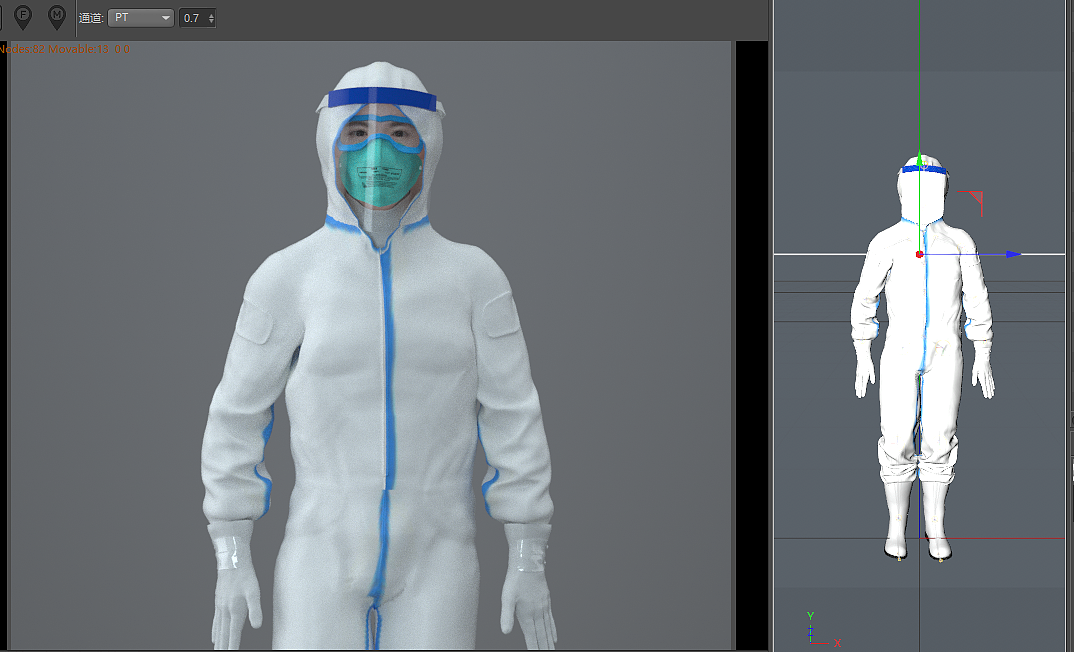Click the rendered protective suit image
1074x652 pixels.
coord(371,346)
